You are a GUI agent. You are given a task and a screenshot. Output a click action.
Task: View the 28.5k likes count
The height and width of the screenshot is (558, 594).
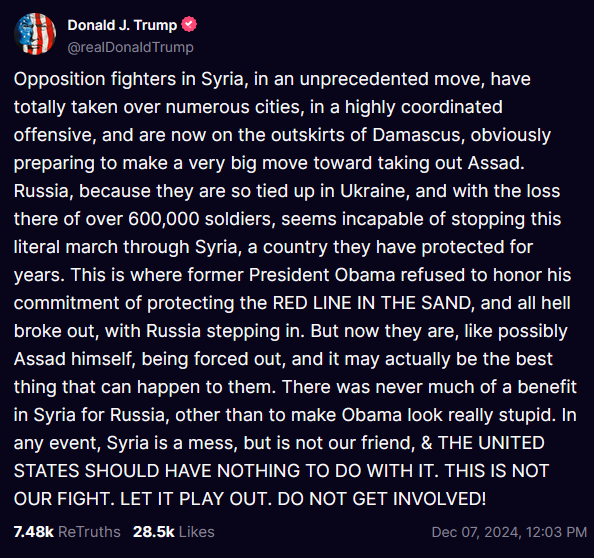point(153,532)
